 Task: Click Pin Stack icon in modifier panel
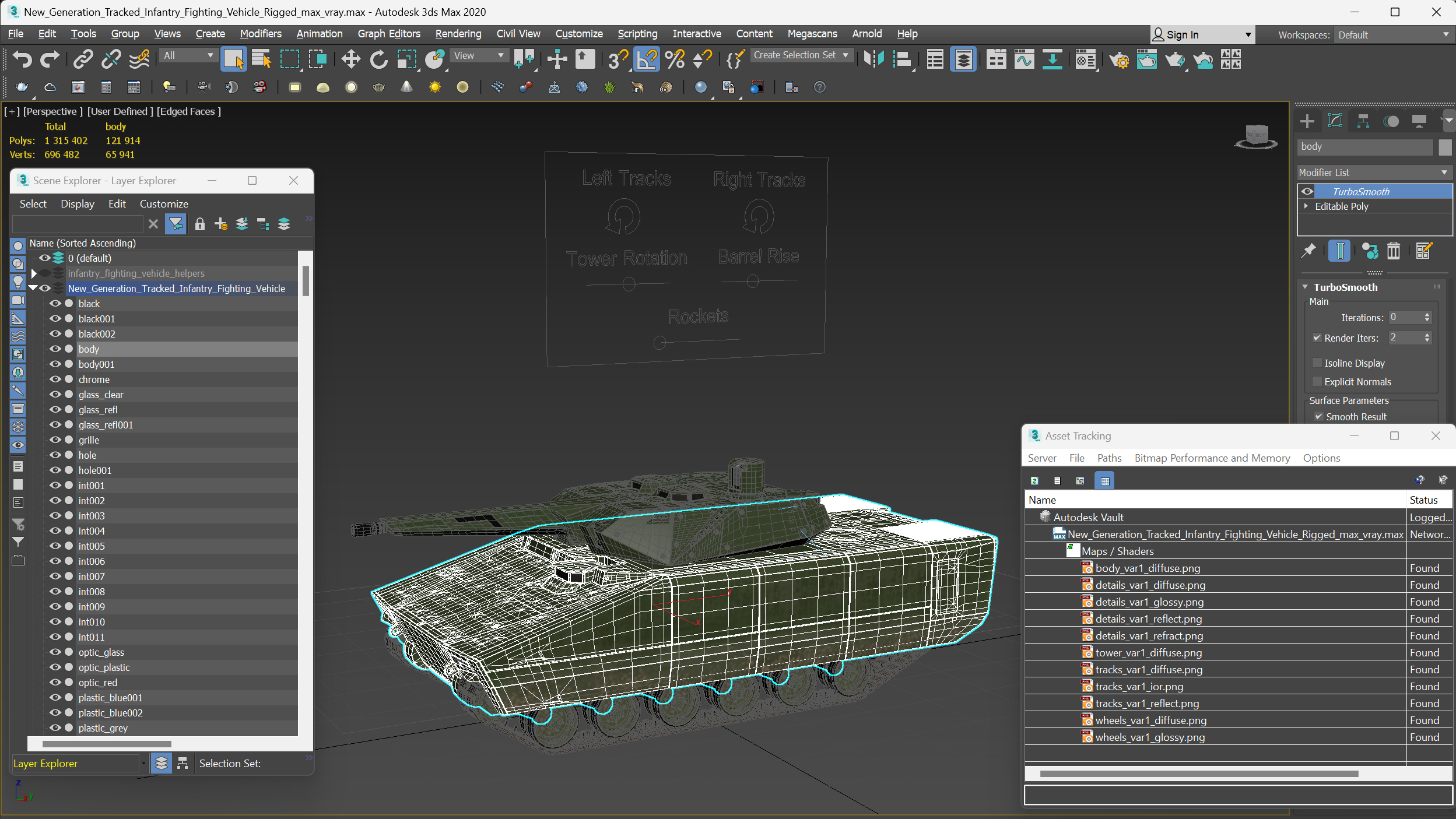1308,251
